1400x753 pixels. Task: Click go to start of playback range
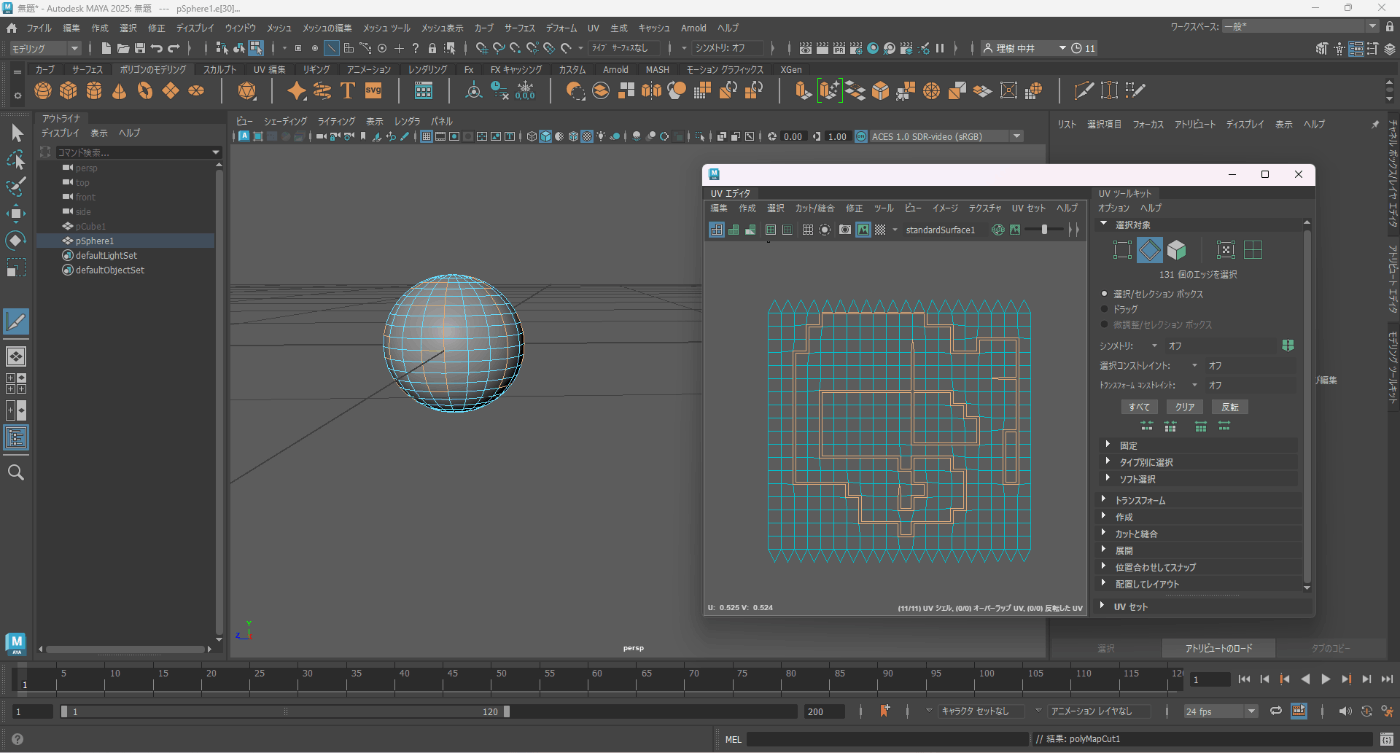pos(1244,679)
